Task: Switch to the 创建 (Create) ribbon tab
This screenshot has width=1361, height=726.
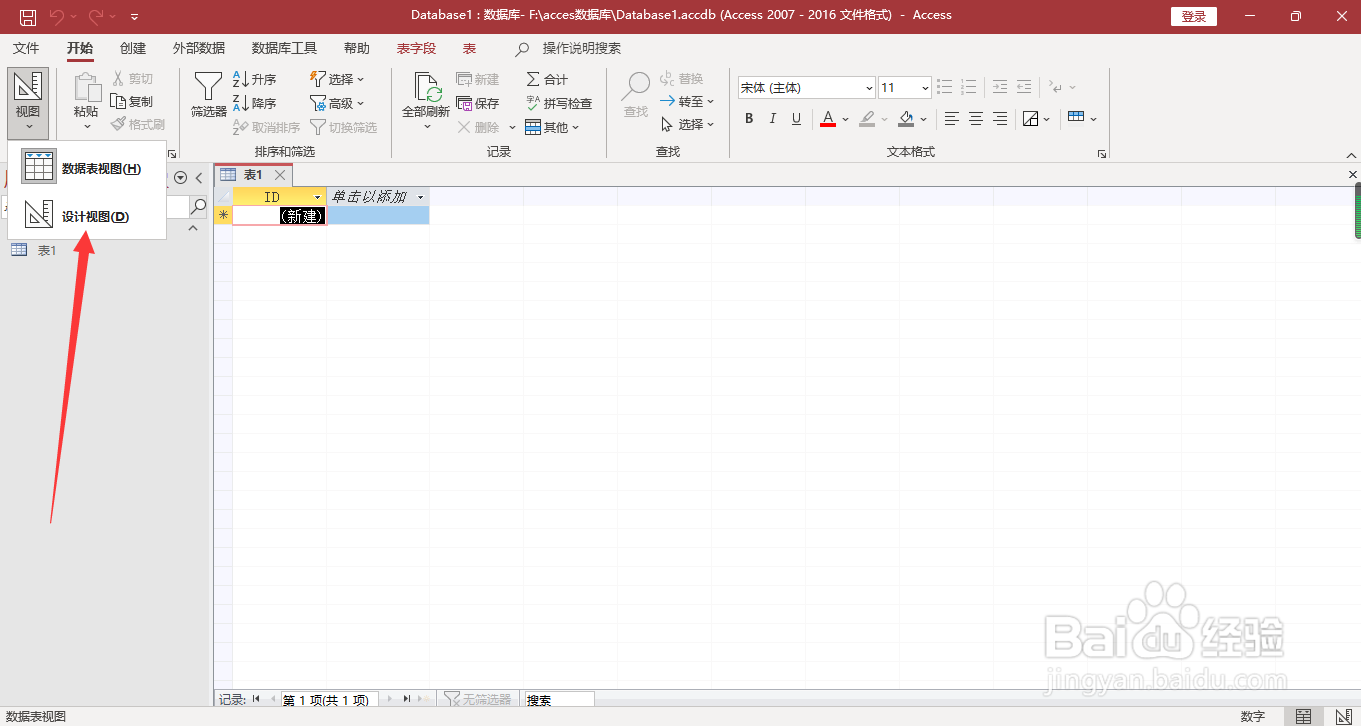Action: click(x=133, y=48)
